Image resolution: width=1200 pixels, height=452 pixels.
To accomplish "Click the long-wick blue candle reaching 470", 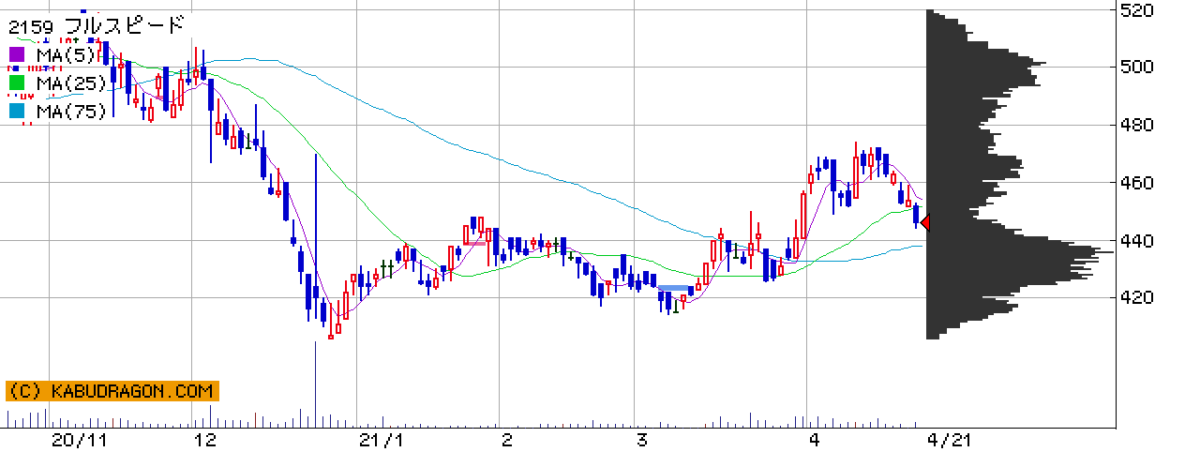I will click(316, 237).
